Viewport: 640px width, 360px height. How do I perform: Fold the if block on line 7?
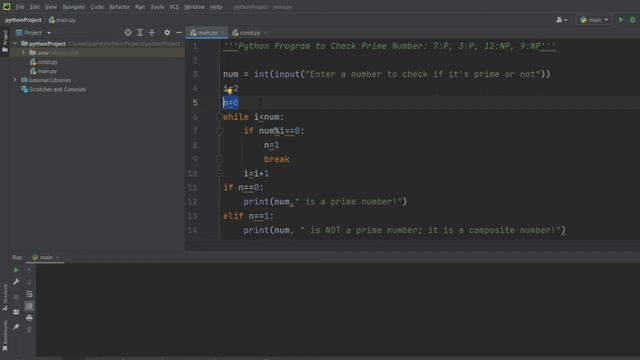click(219, 131)
